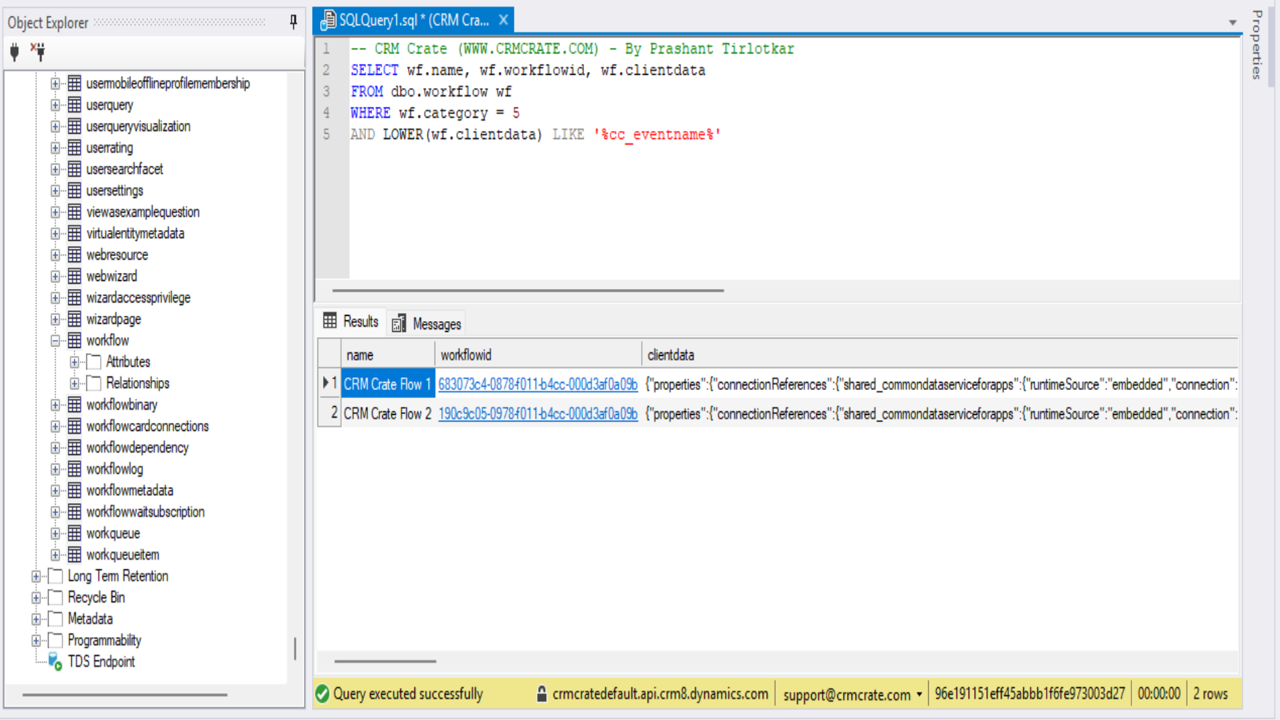Click the query editor horizontal scrollbar
Screen dimensions: 1280x720
click(x=527, y=291)
